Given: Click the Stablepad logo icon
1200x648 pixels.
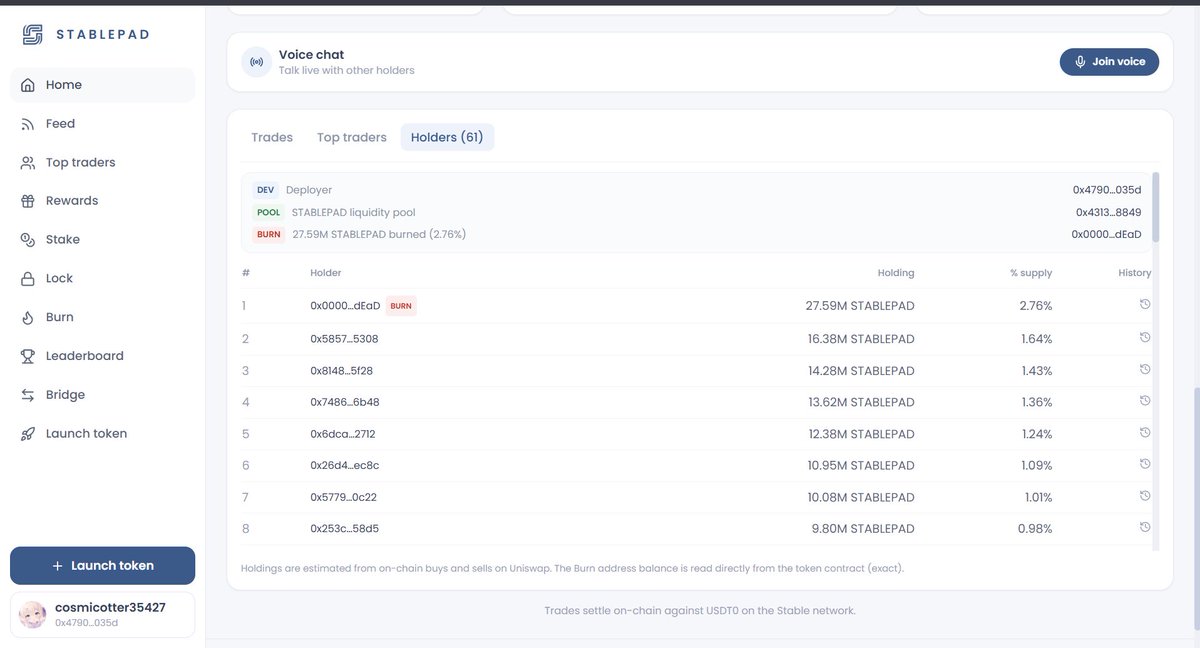Looking at the screenshot, I should [x=33, y=35].
